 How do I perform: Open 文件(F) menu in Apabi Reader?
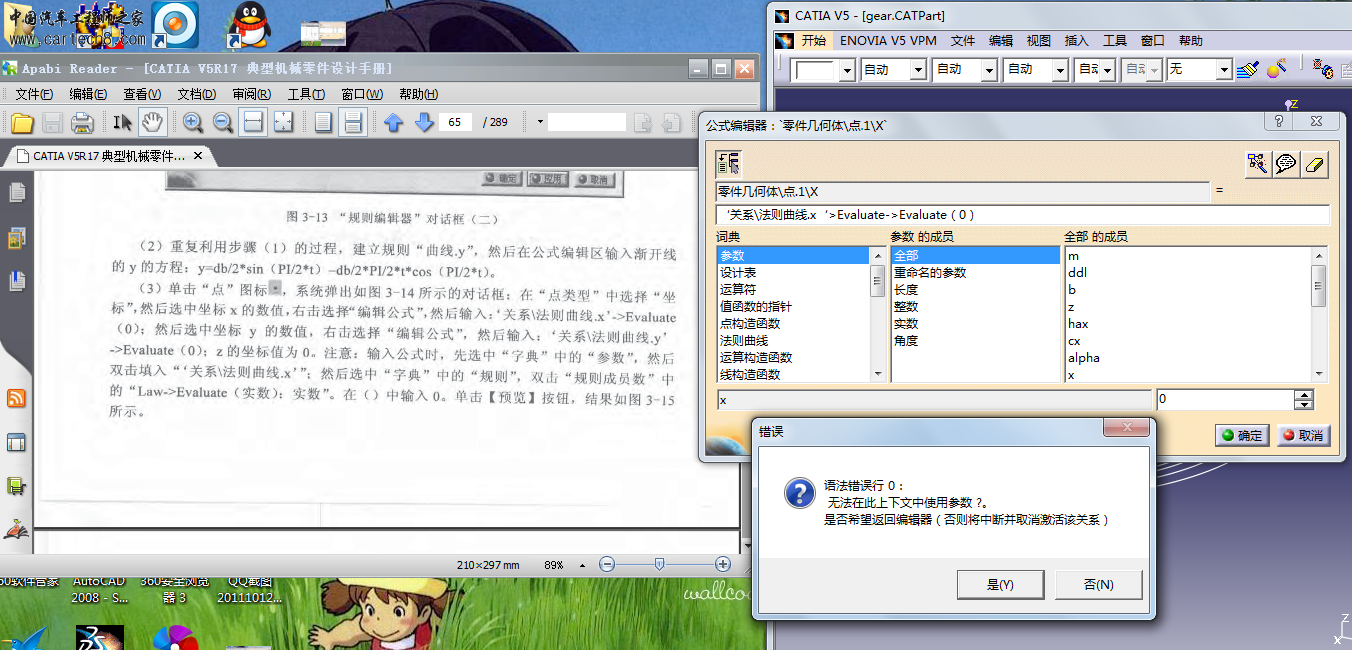[x=34, y=94]
